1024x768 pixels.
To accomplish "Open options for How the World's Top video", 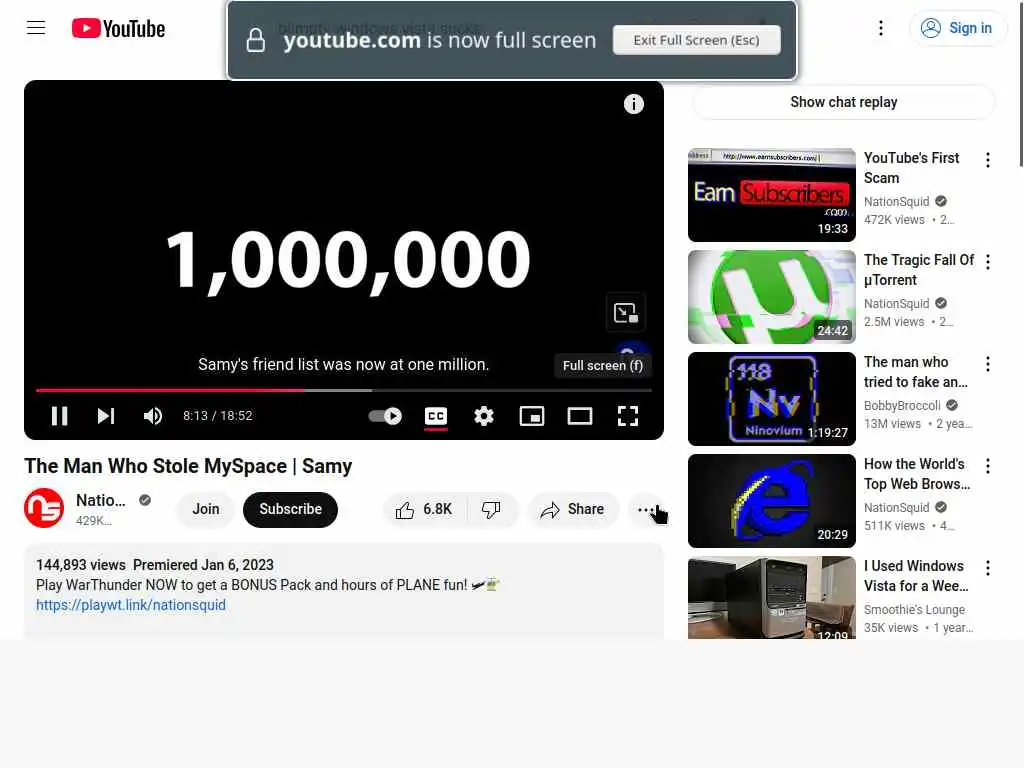I will tap(987, 466).
